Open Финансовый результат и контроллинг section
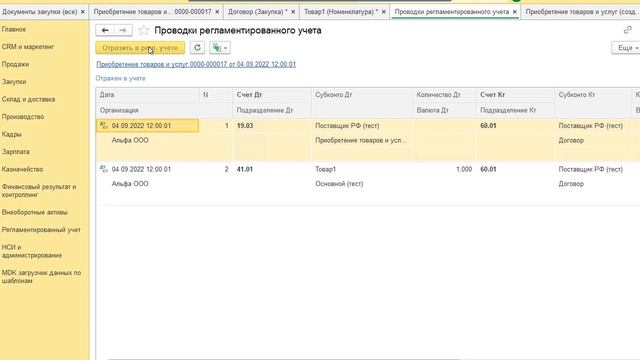 [x=39, y=191]
